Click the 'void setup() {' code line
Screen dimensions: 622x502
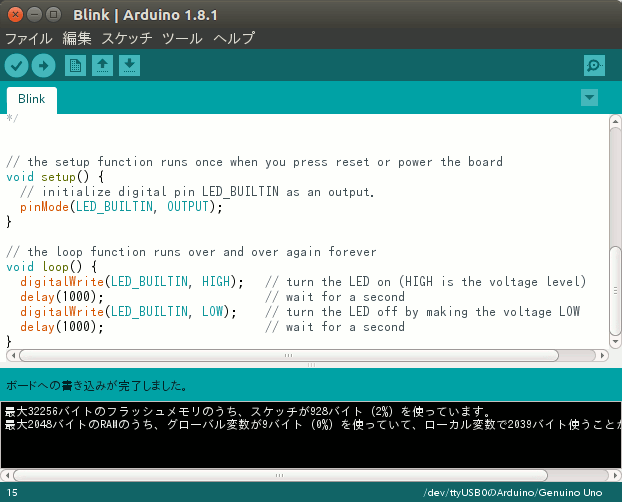[56, 177]
